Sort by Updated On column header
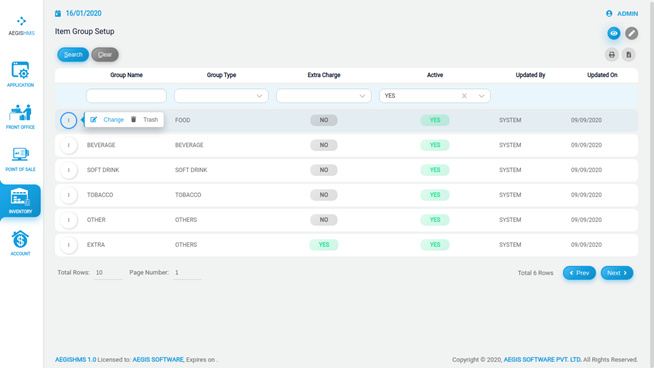This screenshot has width=654, height=368. tap(602, 75)
